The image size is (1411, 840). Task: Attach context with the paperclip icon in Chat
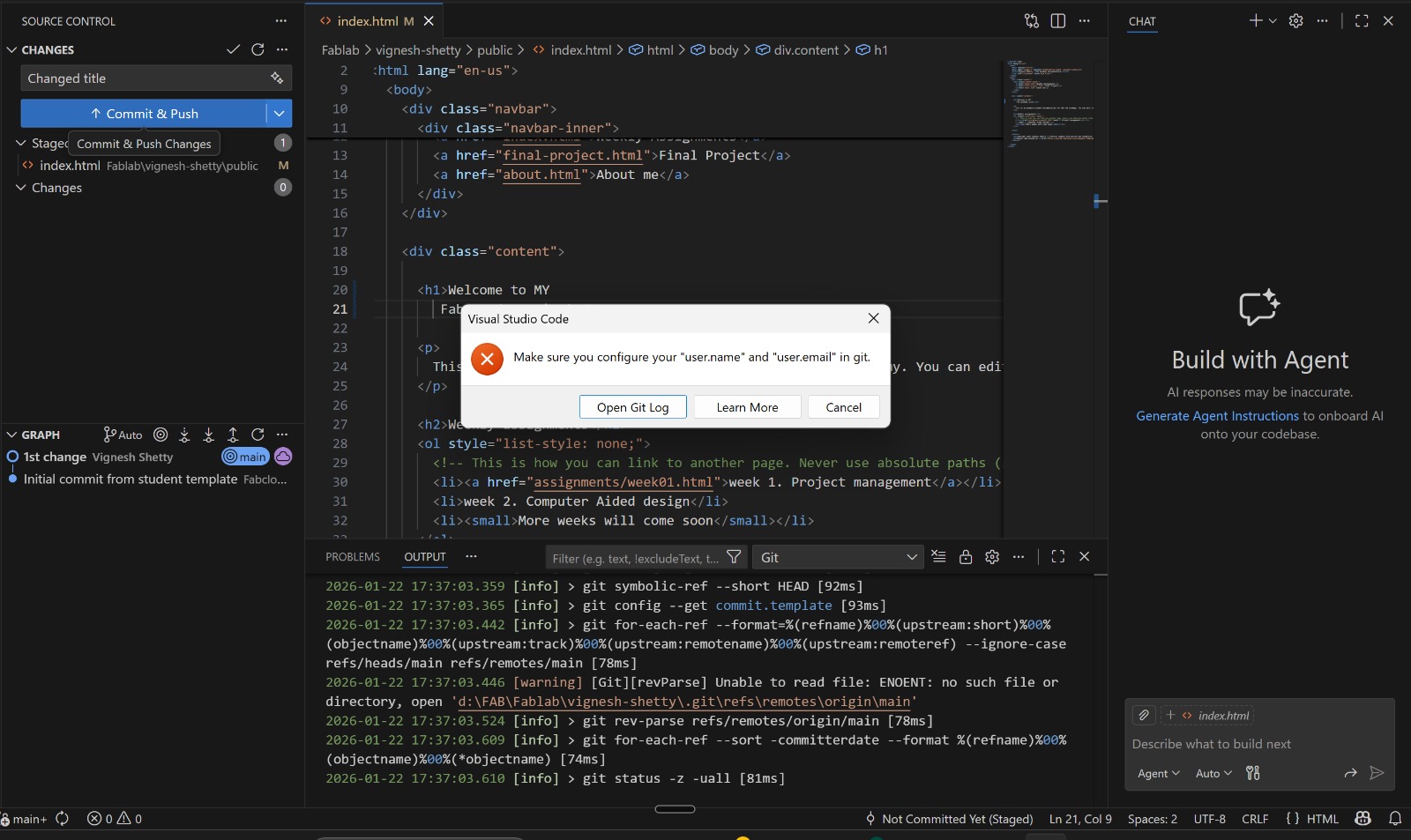(1144, 716)
